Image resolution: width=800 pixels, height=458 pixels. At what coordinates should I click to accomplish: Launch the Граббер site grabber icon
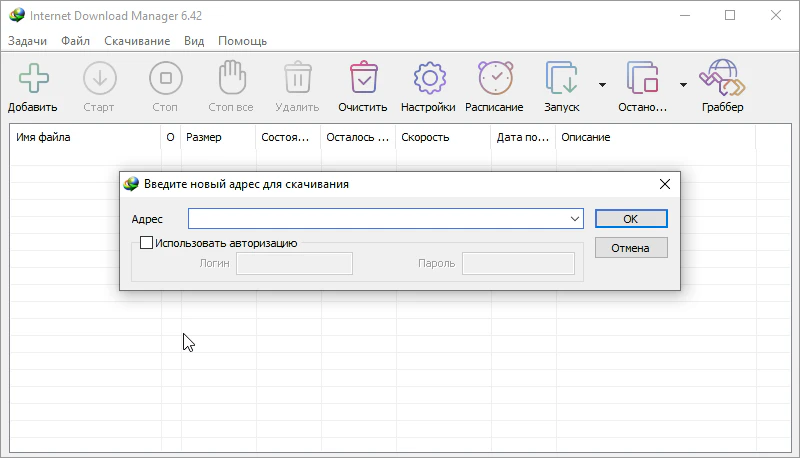coord(721,79)
